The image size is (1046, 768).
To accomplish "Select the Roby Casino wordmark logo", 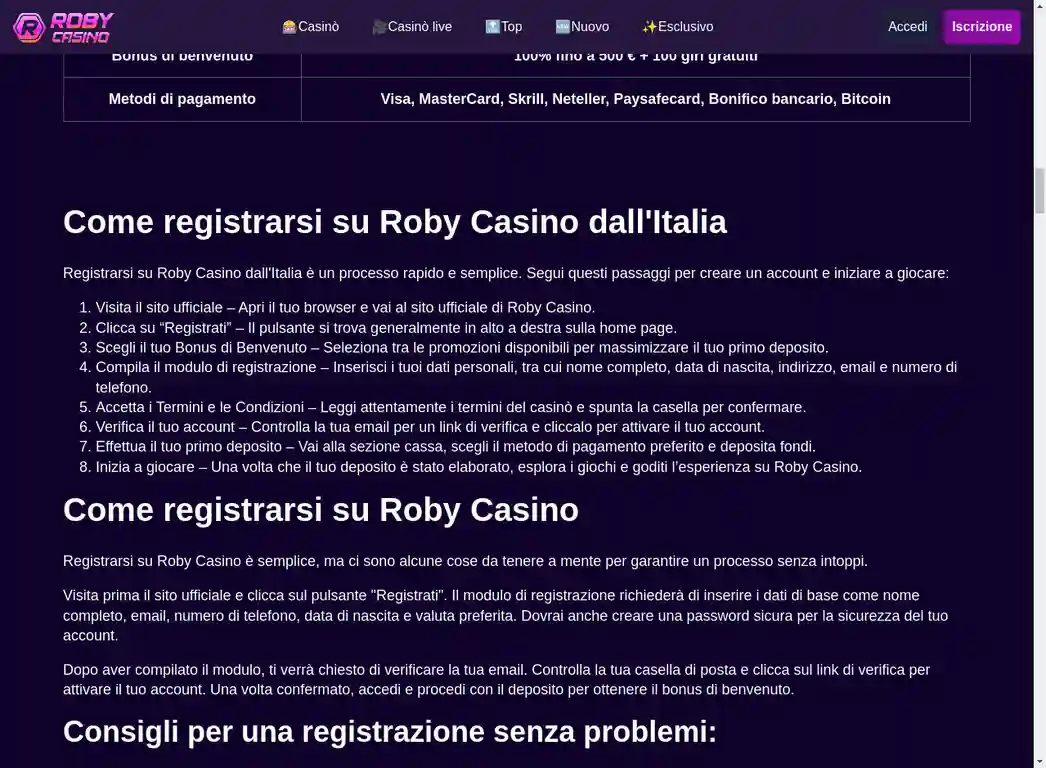I will 80,27.
